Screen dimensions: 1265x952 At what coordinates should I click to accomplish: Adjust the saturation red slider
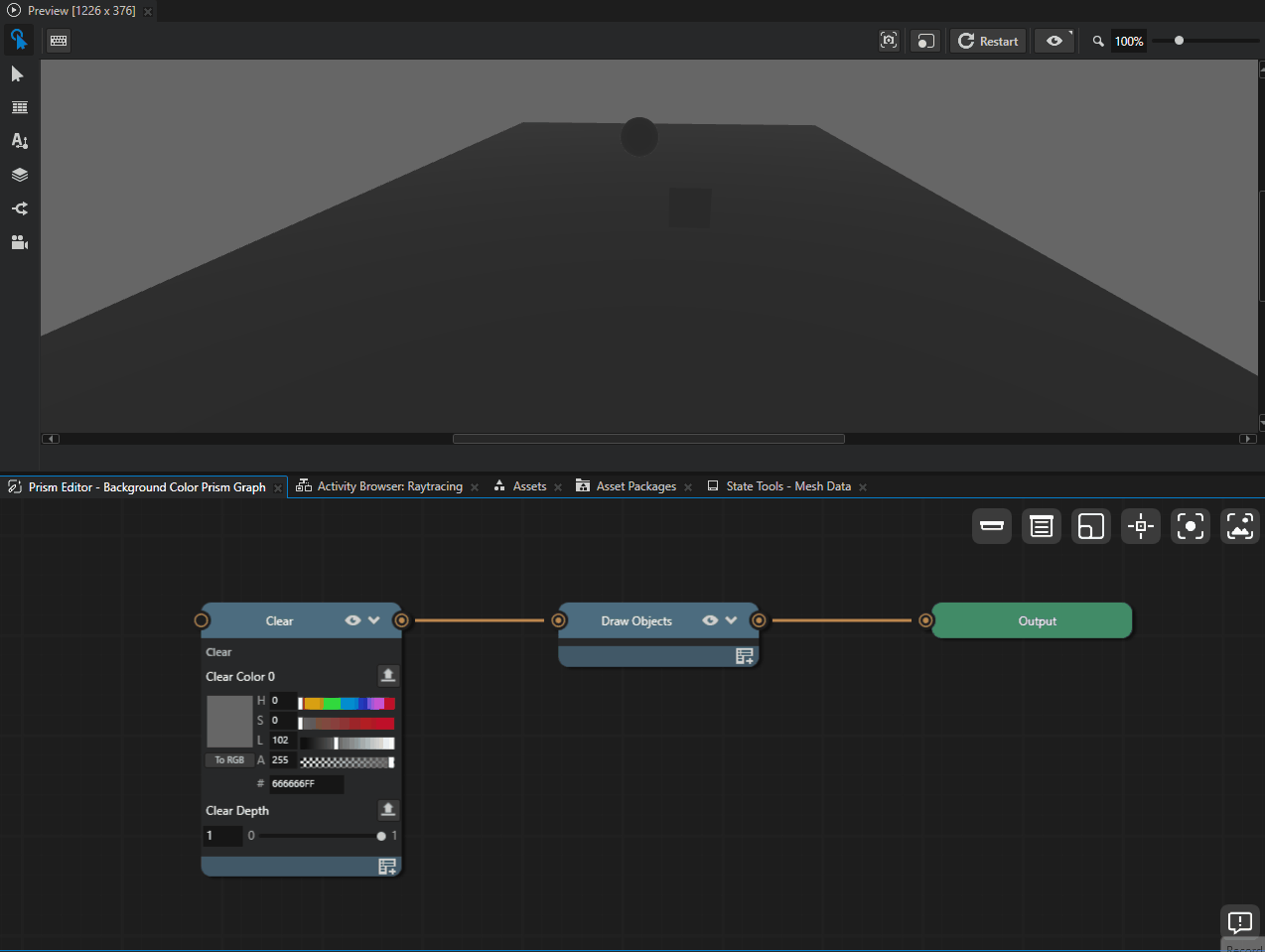pyautogui.click(x=347, y=723)
